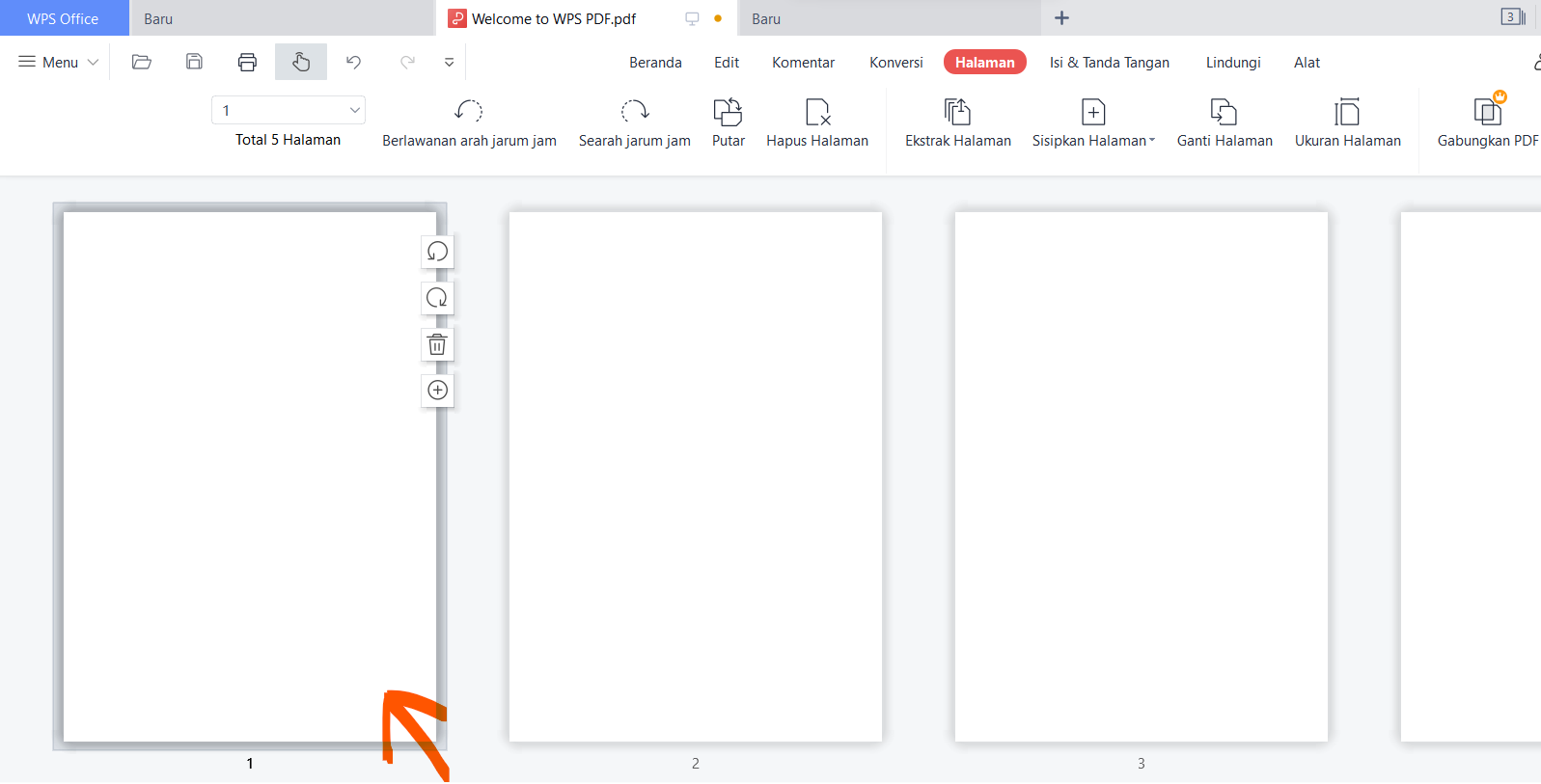Change page size with Ukuran Halaman
1541x784 pixels.
coord(1347,123)
